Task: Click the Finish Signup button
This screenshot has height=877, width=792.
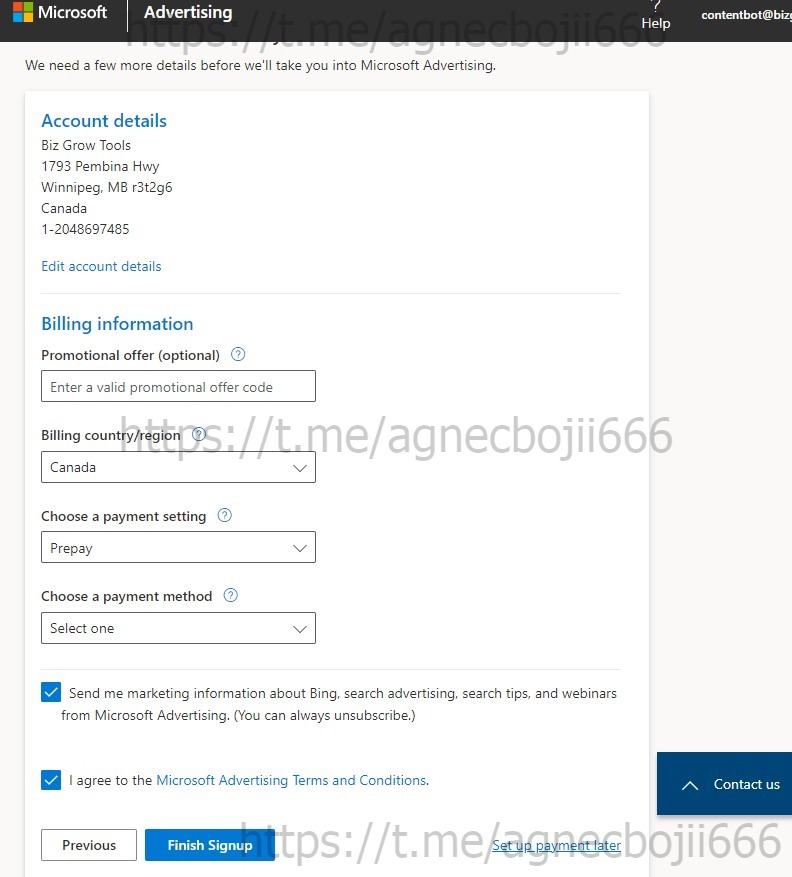Action: point(210,845)
